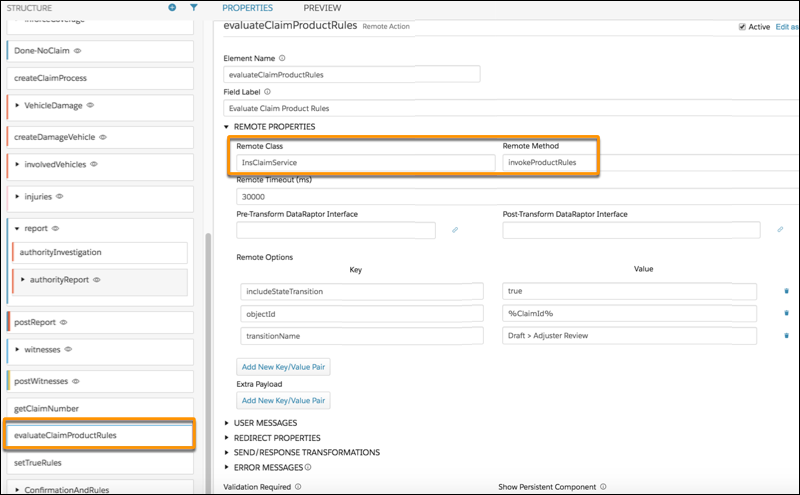Collapse the Remote Properties section
The image size is (800, 495).
tap(227, 127)
